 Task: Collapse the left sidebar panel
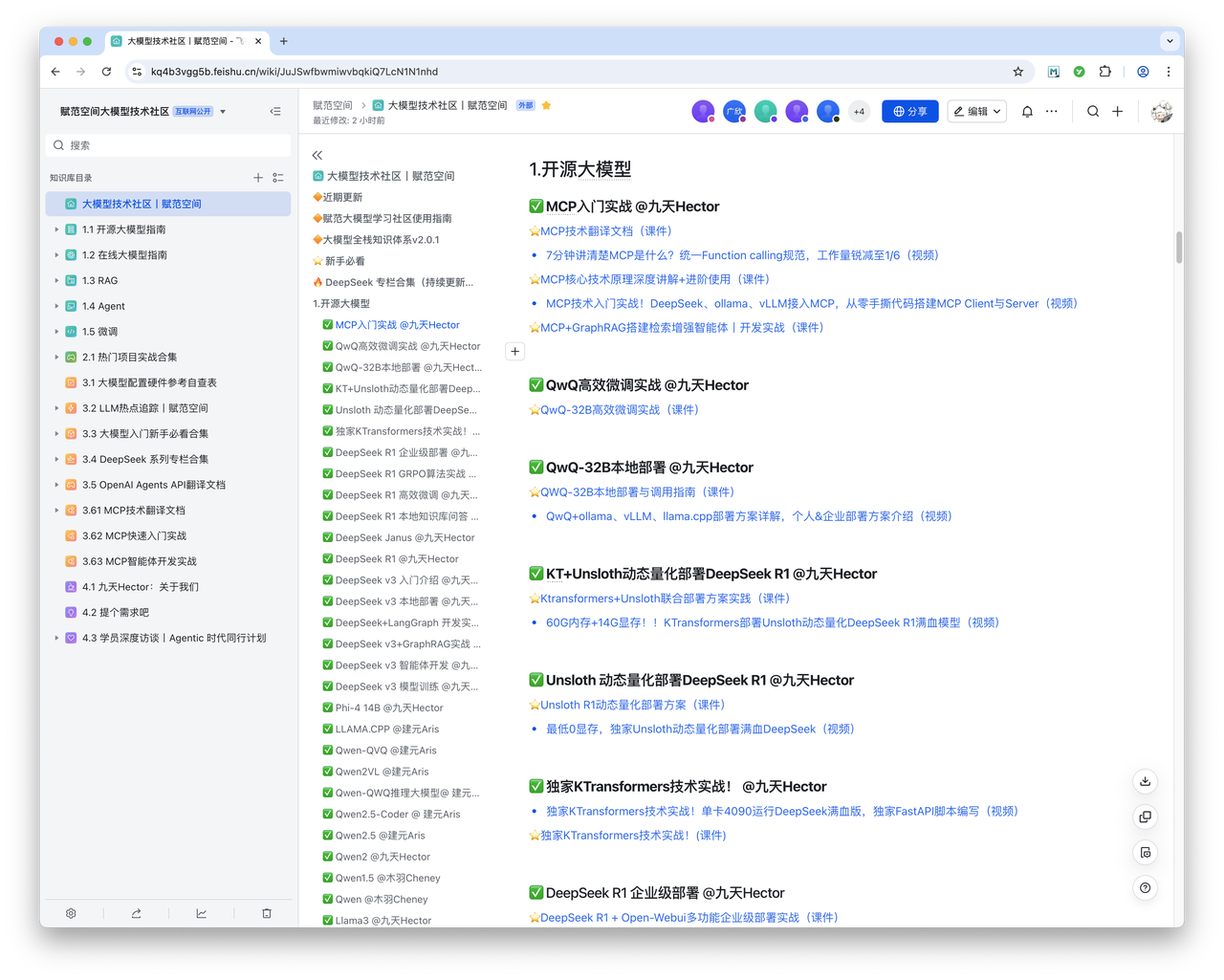tap(275, 112)
